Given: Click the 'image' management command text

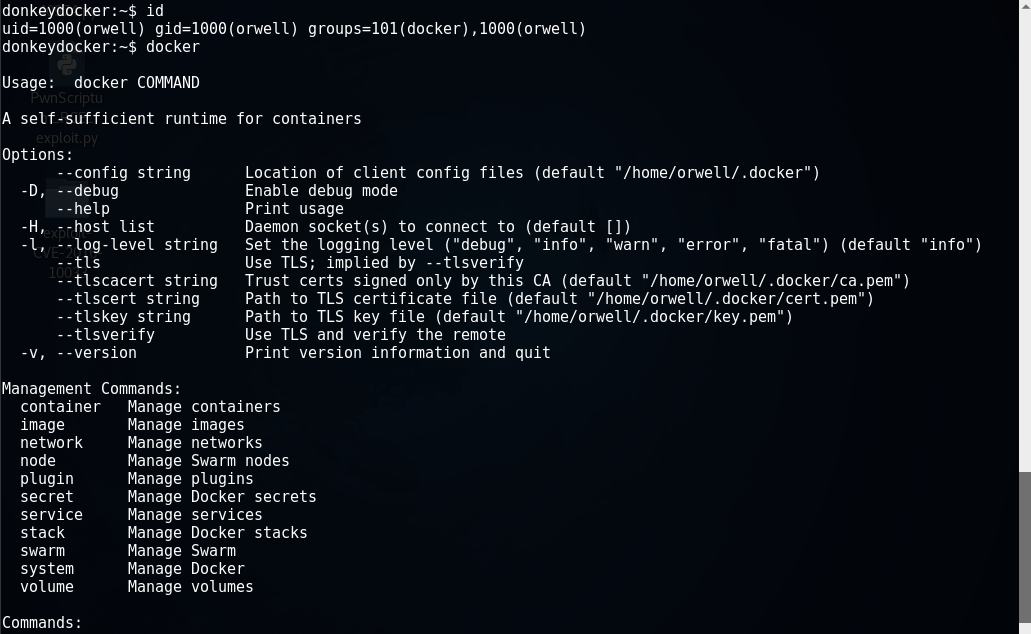Looking at the screenshot, I should 42,425.
